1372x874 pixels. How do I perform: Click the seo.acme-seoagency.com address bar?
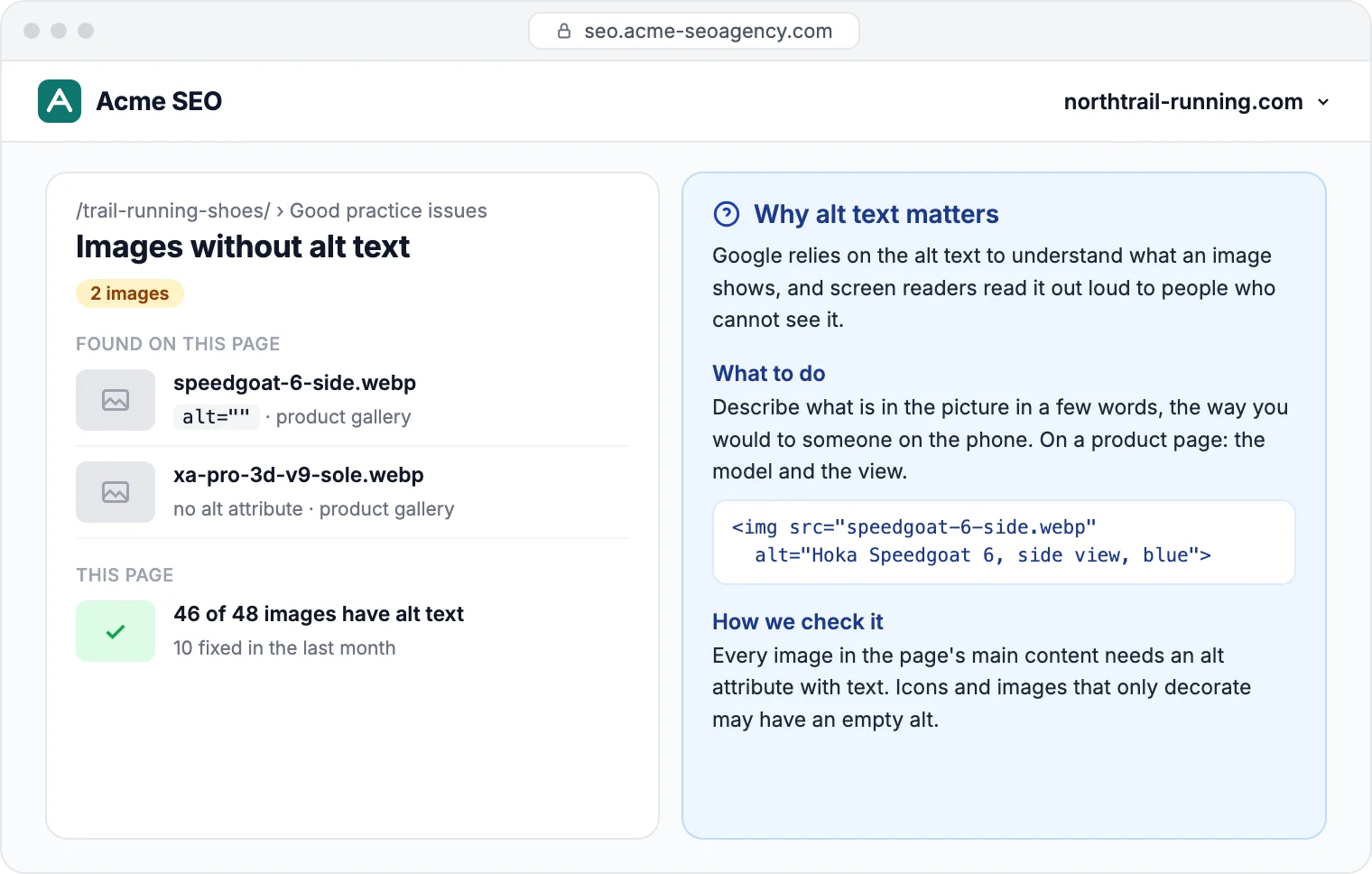point(693,31)
